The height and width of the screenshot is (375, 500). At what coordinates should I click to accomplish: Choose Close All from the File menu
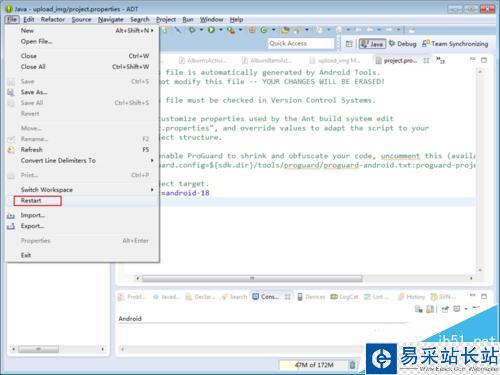point(82,67)
